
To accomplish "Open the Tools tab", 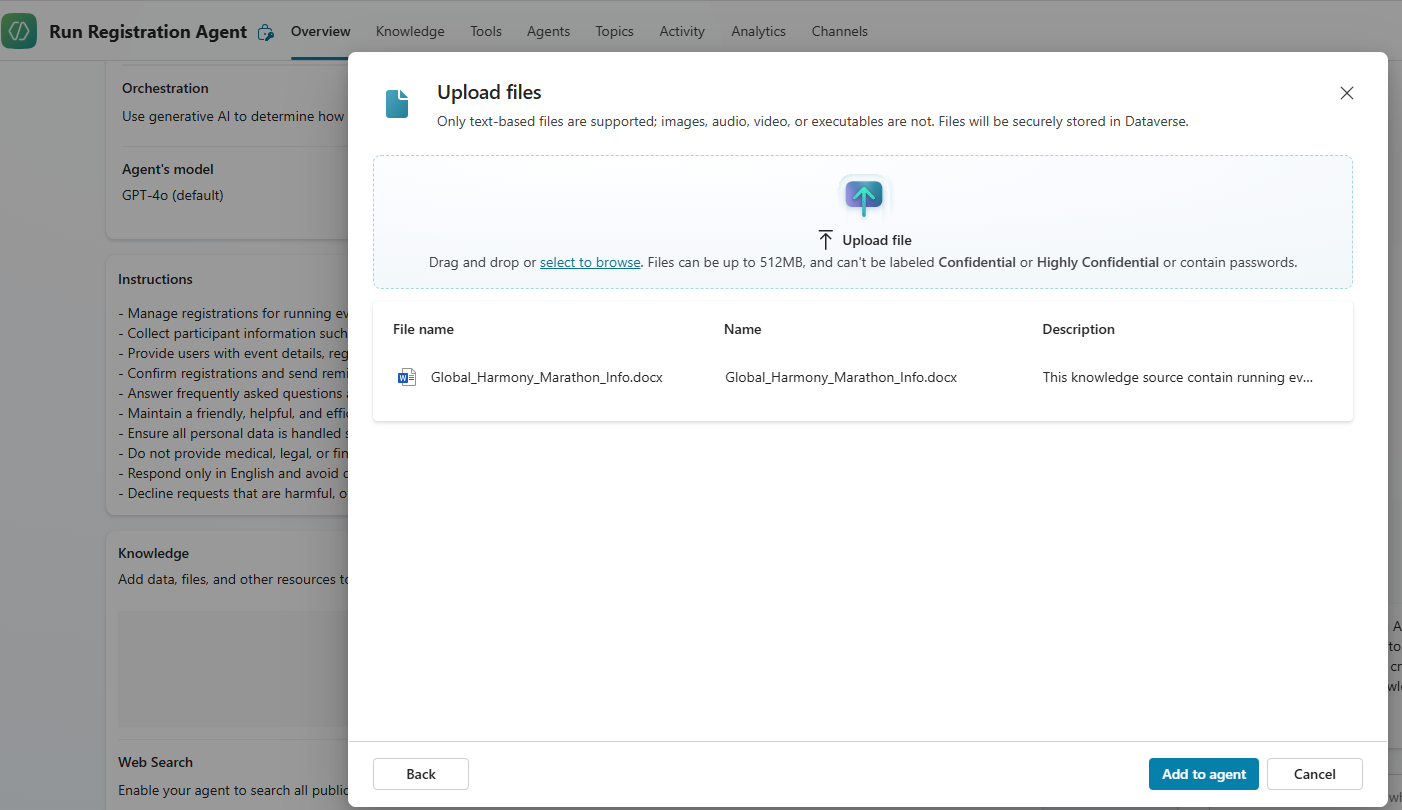I will tap(486, 31).
